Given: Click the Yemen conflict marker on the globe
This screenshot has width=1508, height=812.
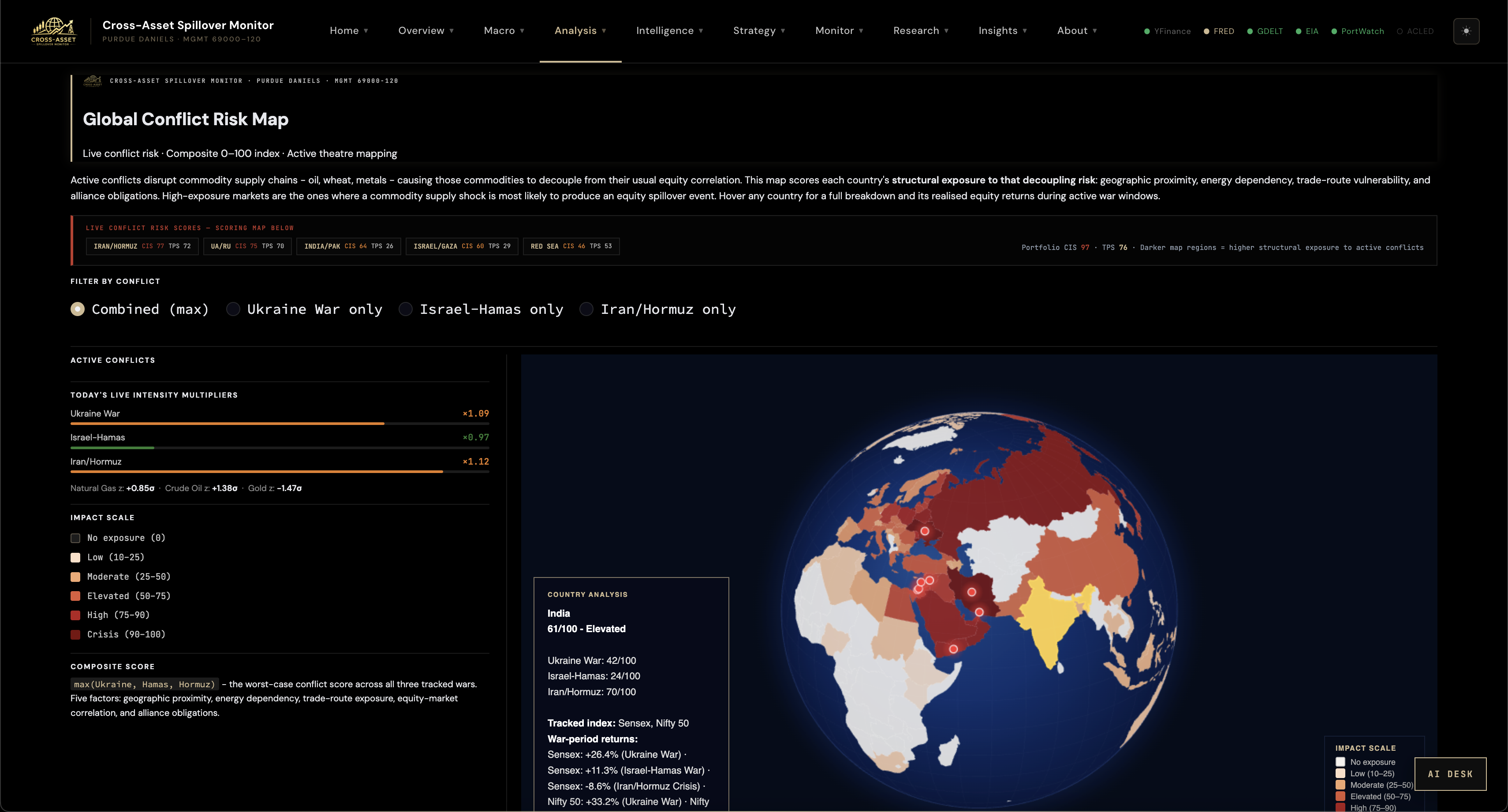Looking at the screenshot, I should [953, 648].
